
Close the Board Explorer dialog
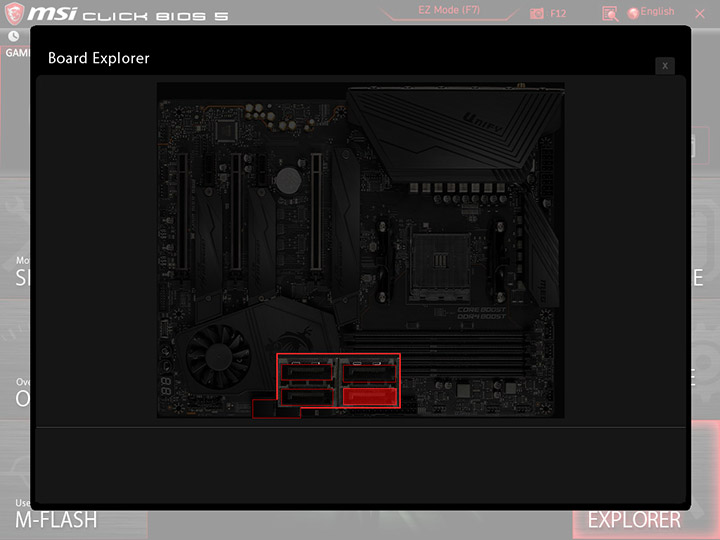[x=664, y=66]
